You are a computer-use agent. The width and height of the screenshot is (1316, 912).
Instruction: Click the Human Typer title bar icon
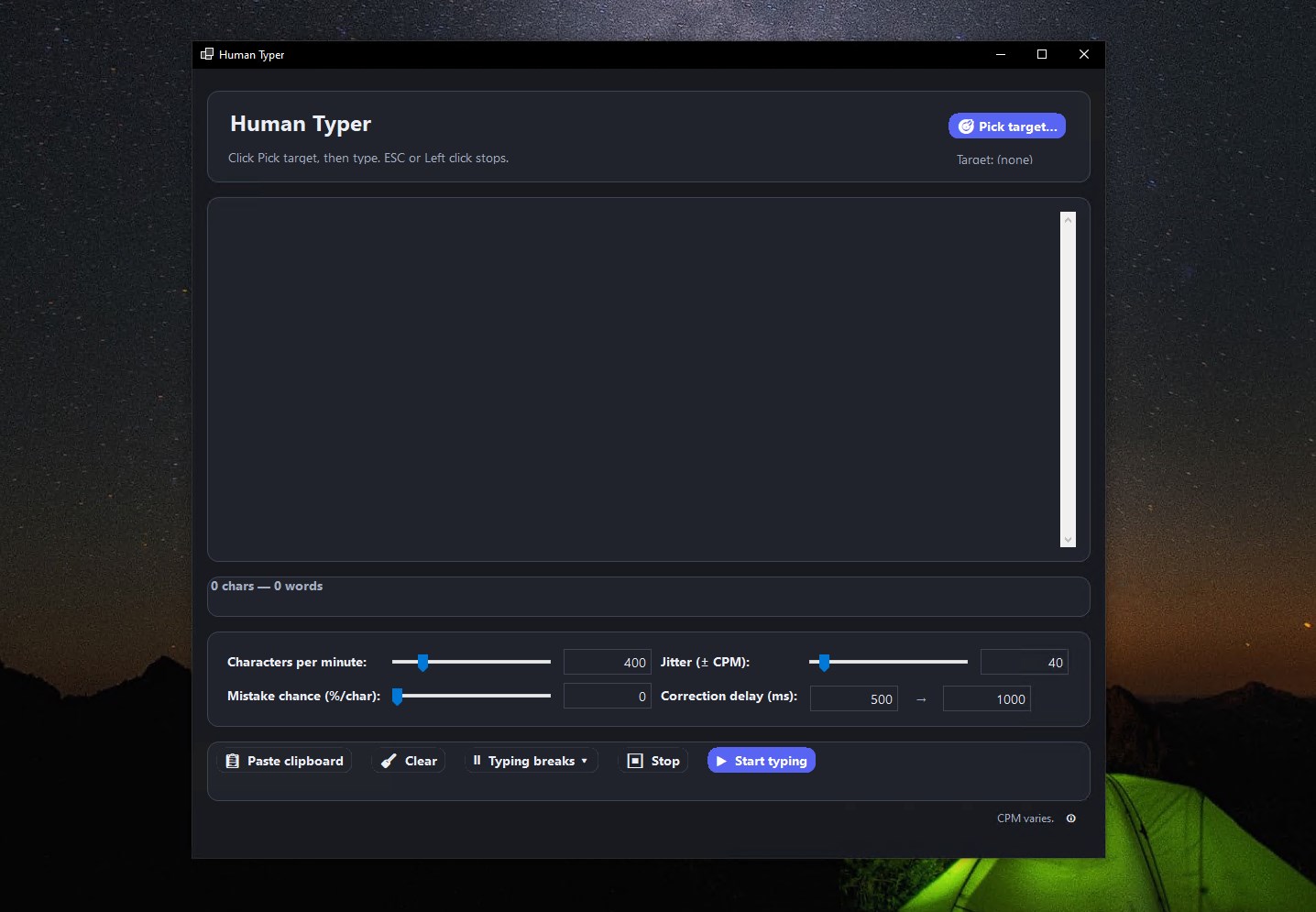coord(207,54)
